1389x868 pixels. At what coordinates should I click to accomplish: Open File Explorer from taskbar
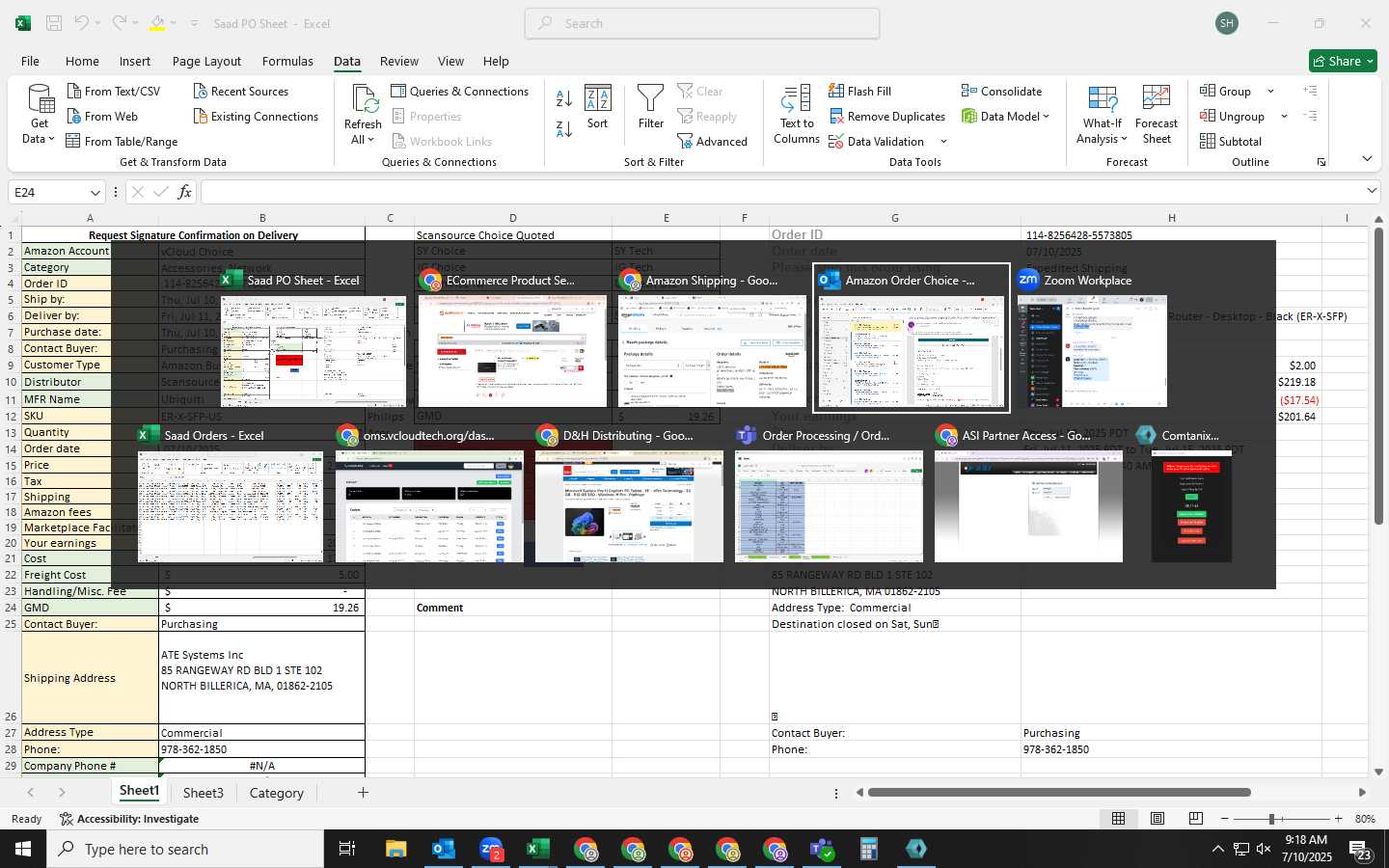(396, 849)
